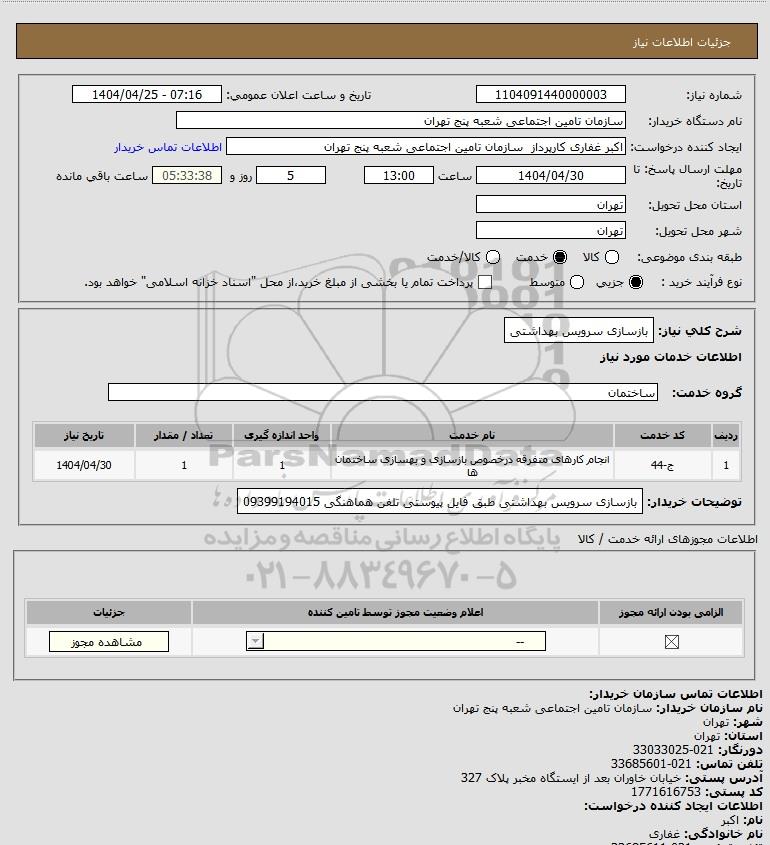Screen dimensions: 770x845
Task: Click need date cell 1404/04/30 in table
Action: [x=84, y=465]
